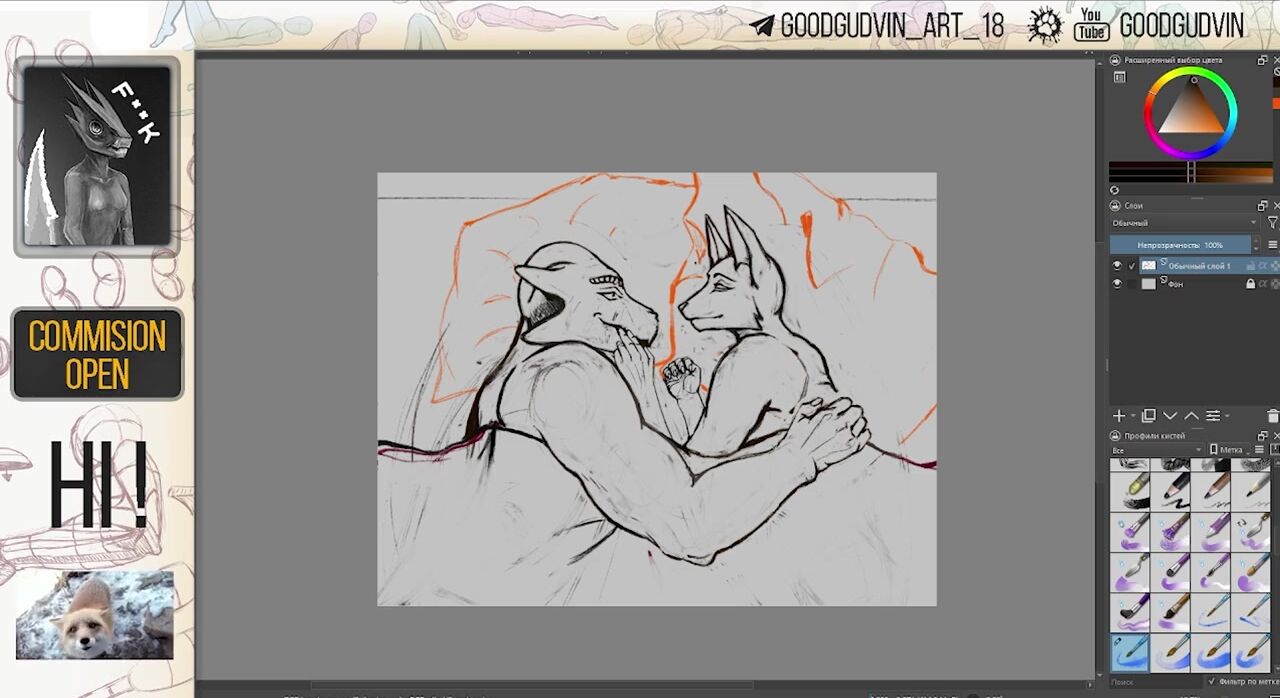Toggle the Фильтр по метке checkbox
The image size is (1280, 698).
pos(1212,682)
